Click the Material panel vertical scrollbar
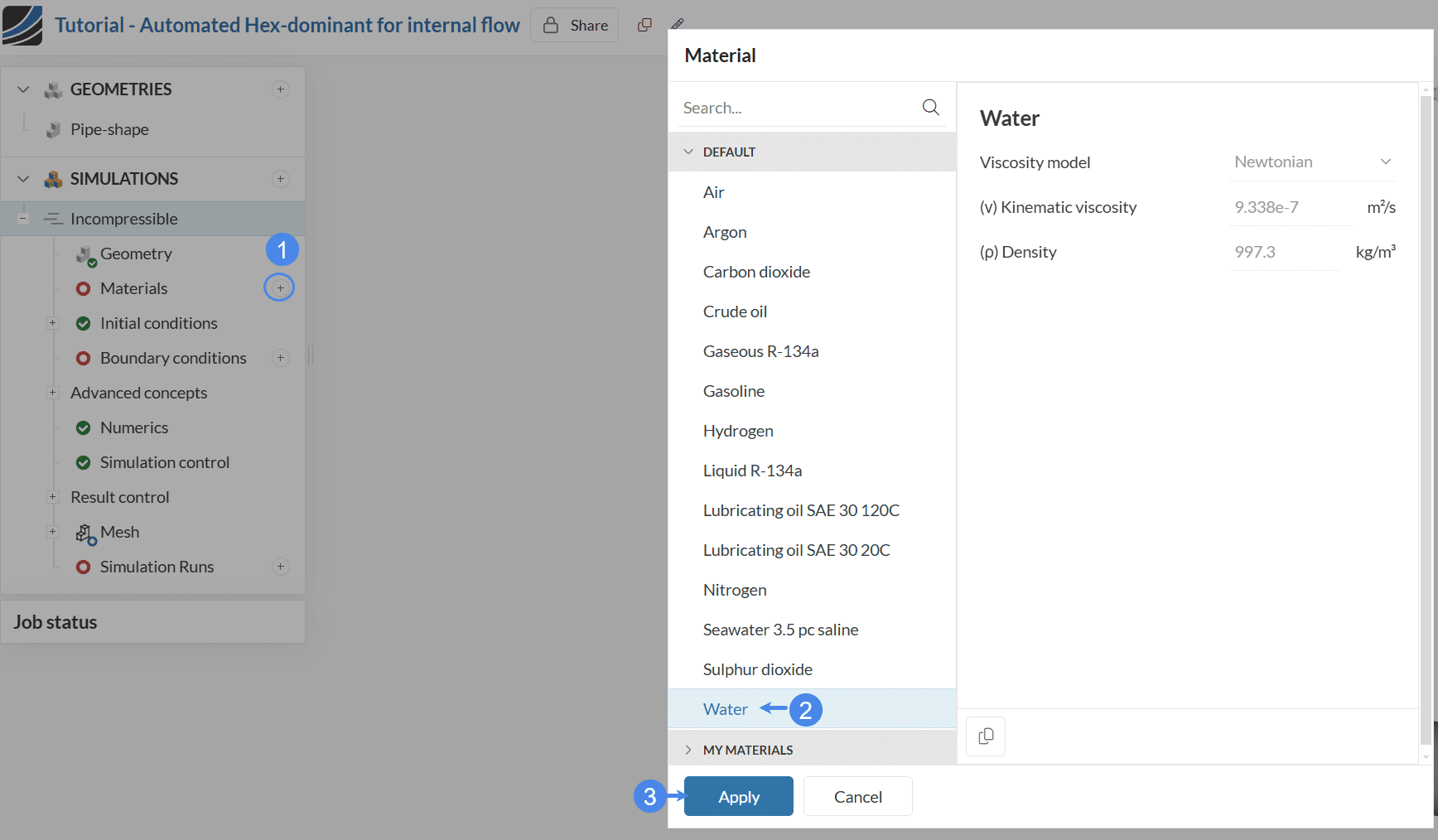The image size is (1438, 840). pos(1425,414)
